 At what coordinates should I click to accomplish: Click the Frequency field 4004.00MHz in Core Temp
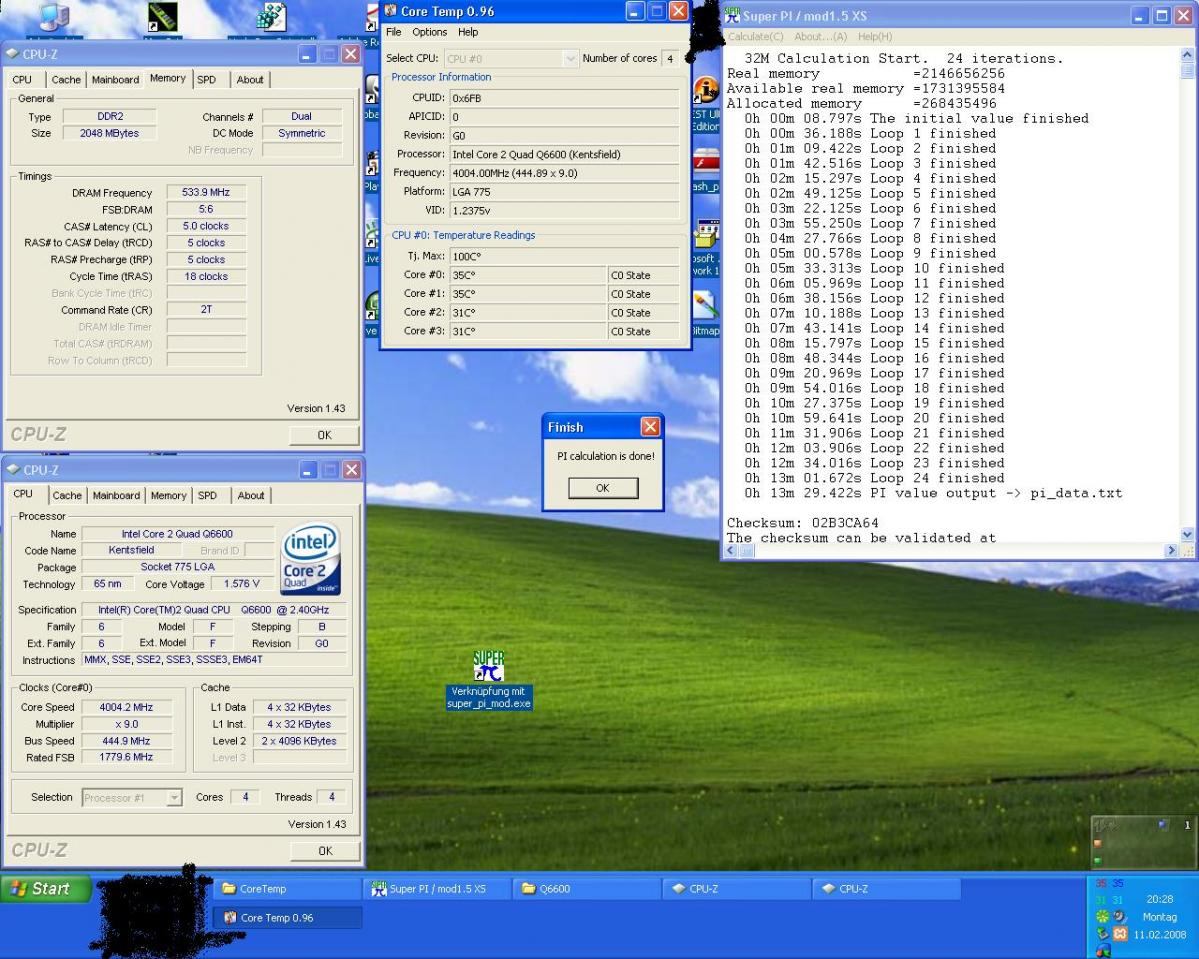tap(564, 173)
